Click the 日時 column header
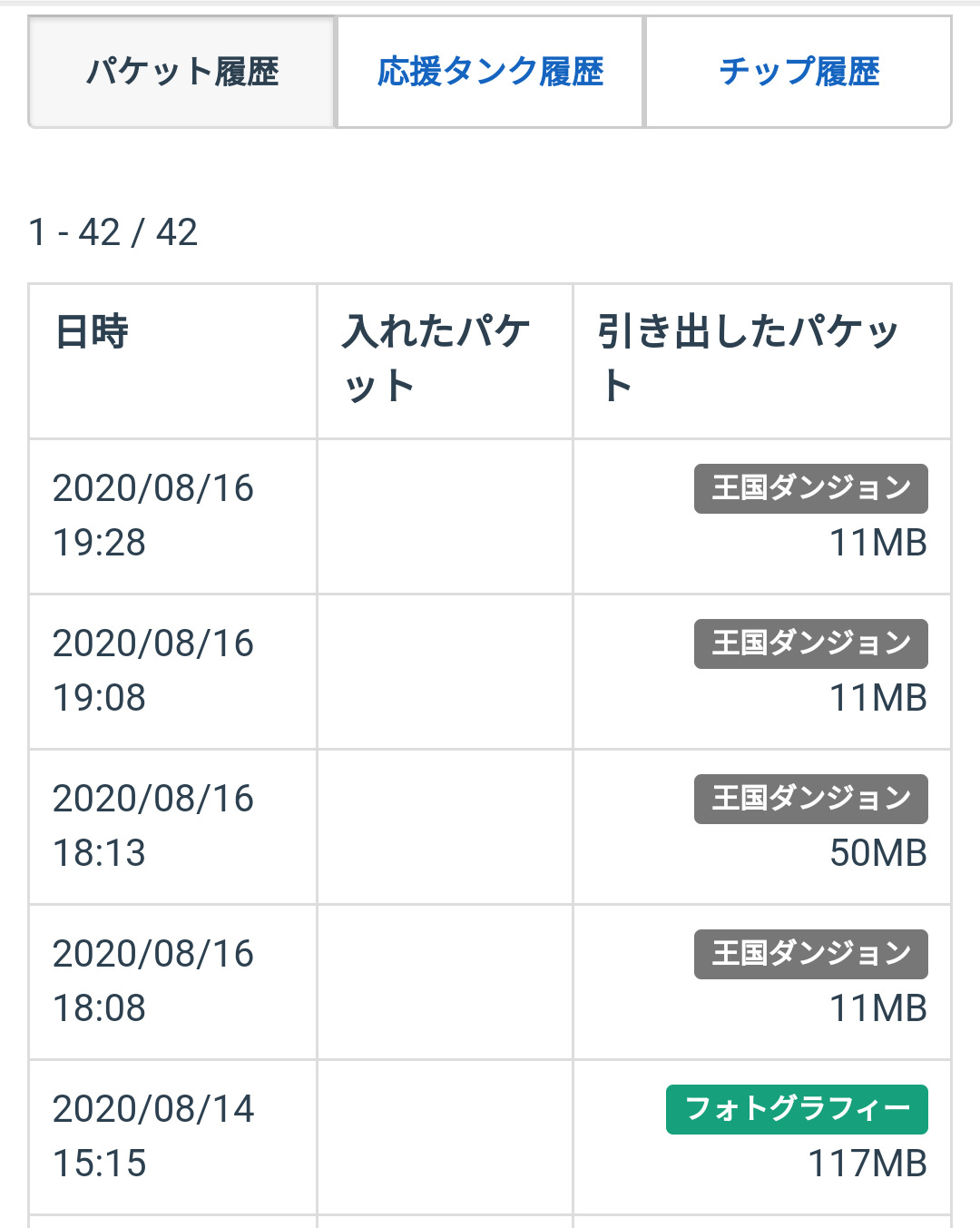The height and width of the screenshot is (1228, 980). pos(93,331)
